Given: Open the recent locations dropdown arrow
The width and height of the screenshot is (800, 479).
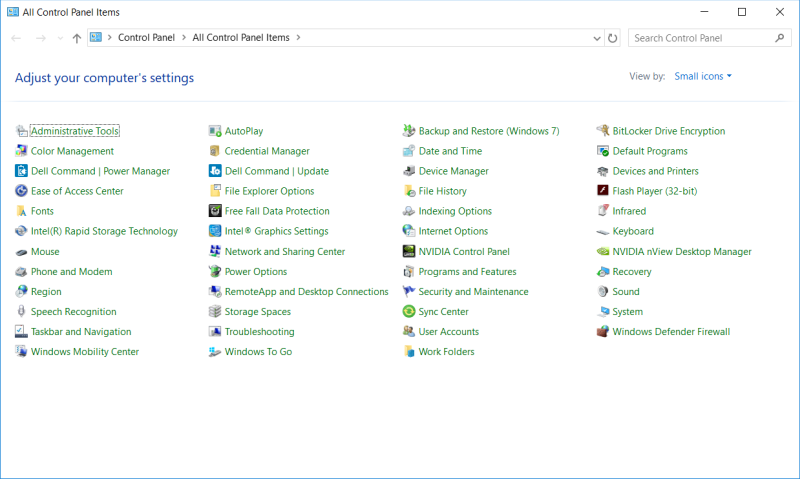Looking at the screenshot, I should pyautogui.click(x=60, y=38).
